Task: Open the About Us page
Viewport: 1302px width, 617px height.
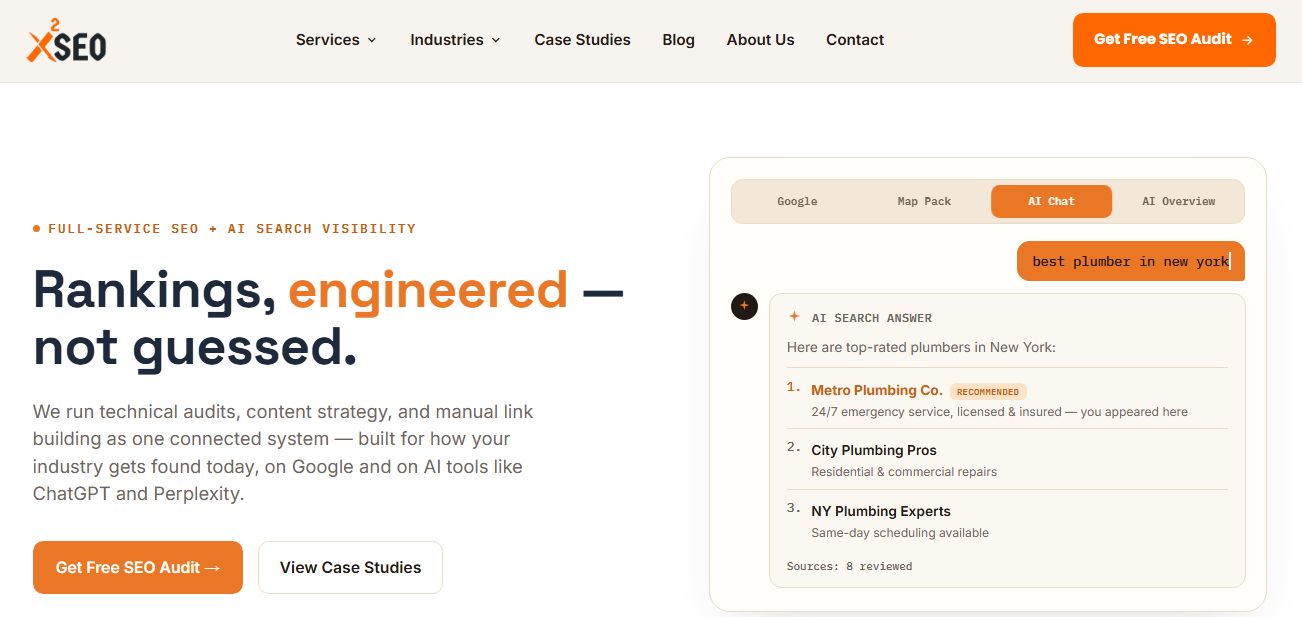Action: tap(760, 40)
